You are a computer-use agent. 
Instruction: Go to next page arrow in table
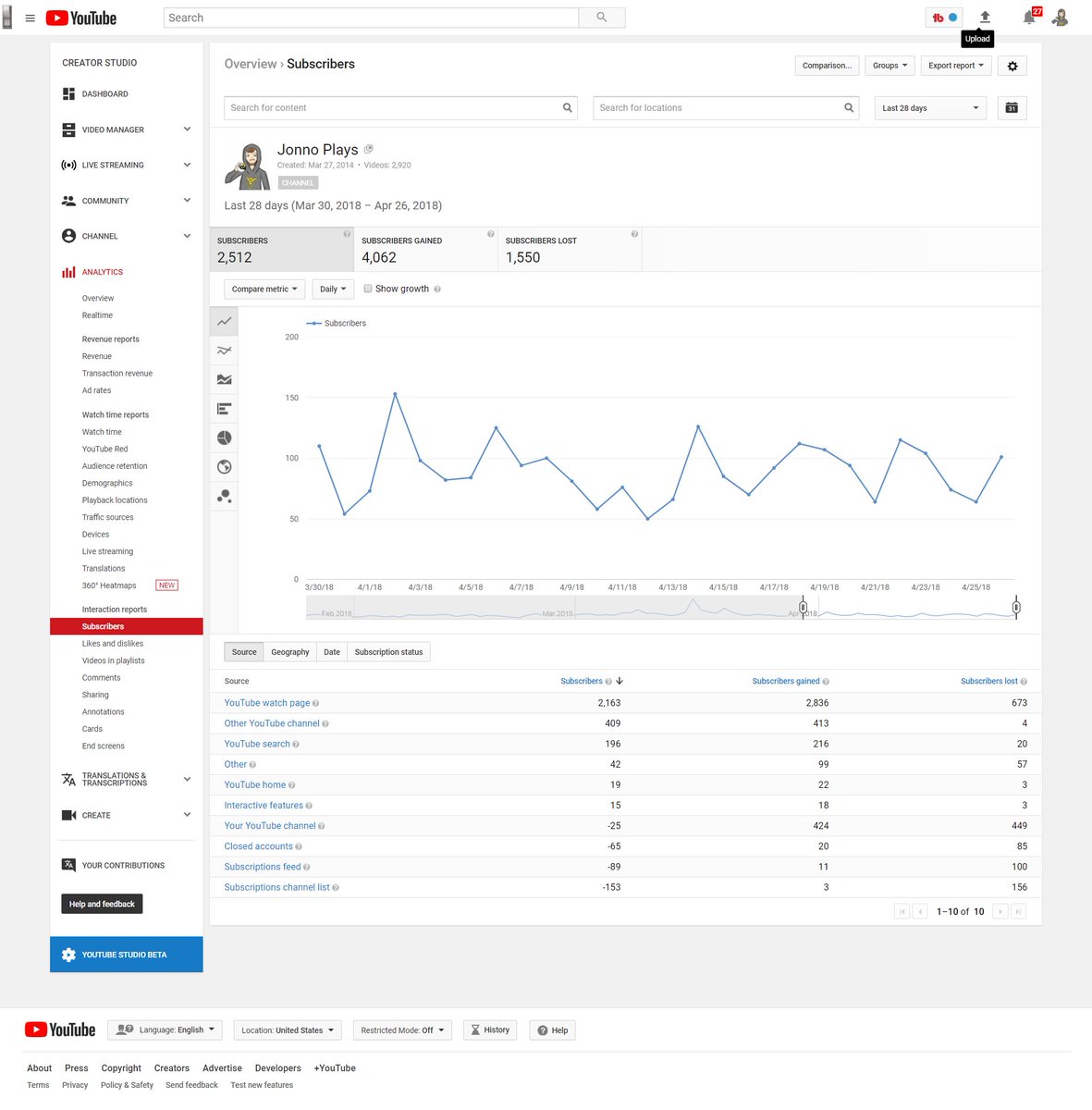coord(1000,911)
